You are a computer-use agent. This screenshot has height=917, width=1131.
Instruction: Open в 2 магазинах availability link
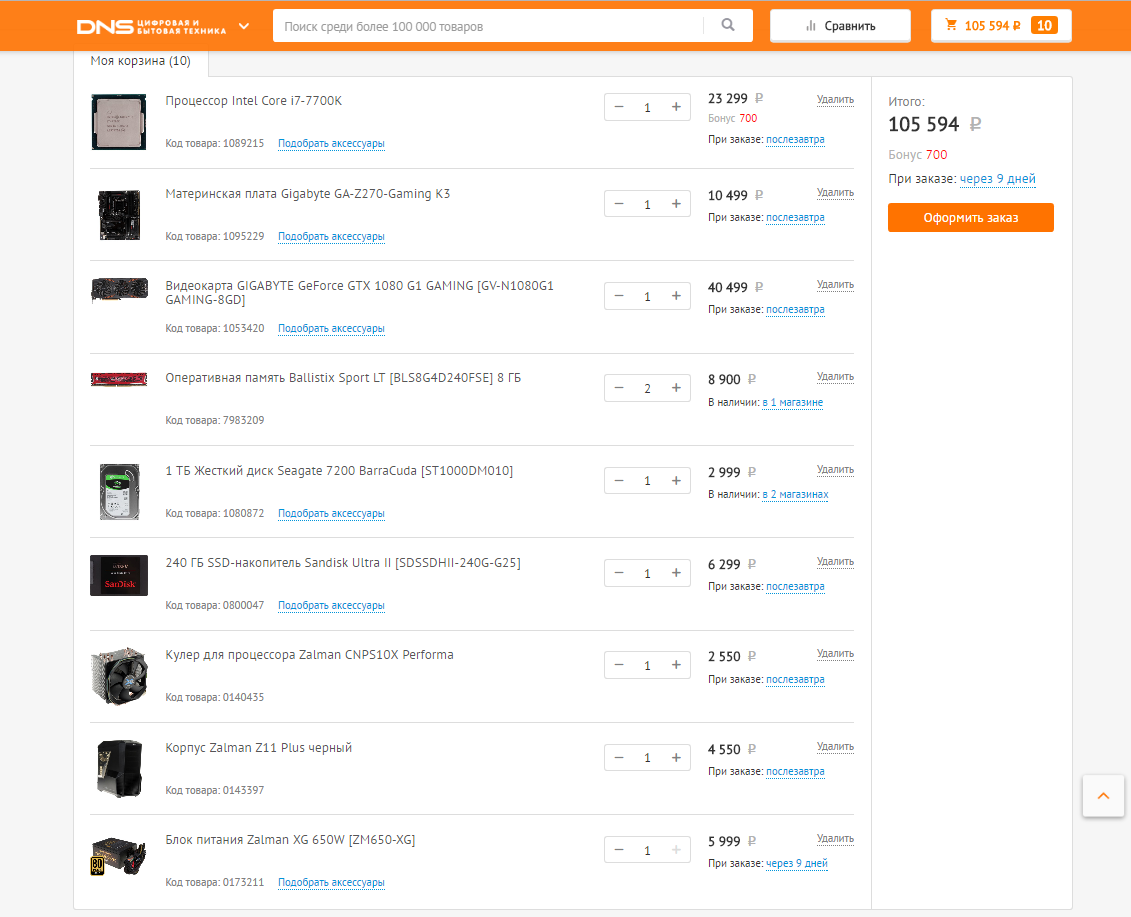click(795, 495)
